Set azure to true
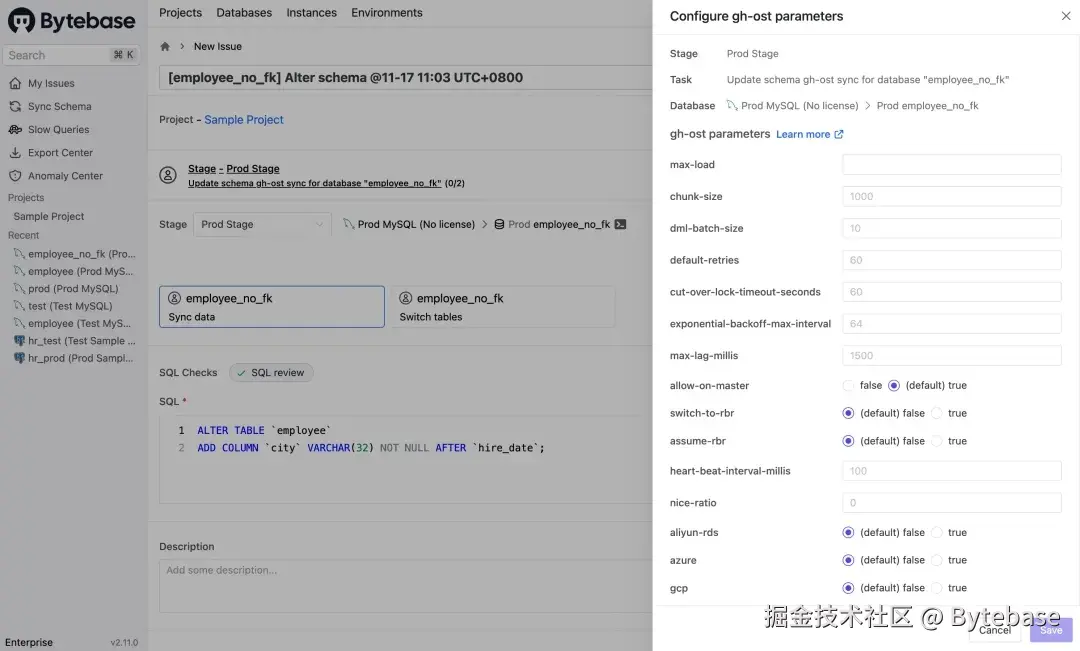This screenshot has height=651, width=1080. click(x=937, y=560)
